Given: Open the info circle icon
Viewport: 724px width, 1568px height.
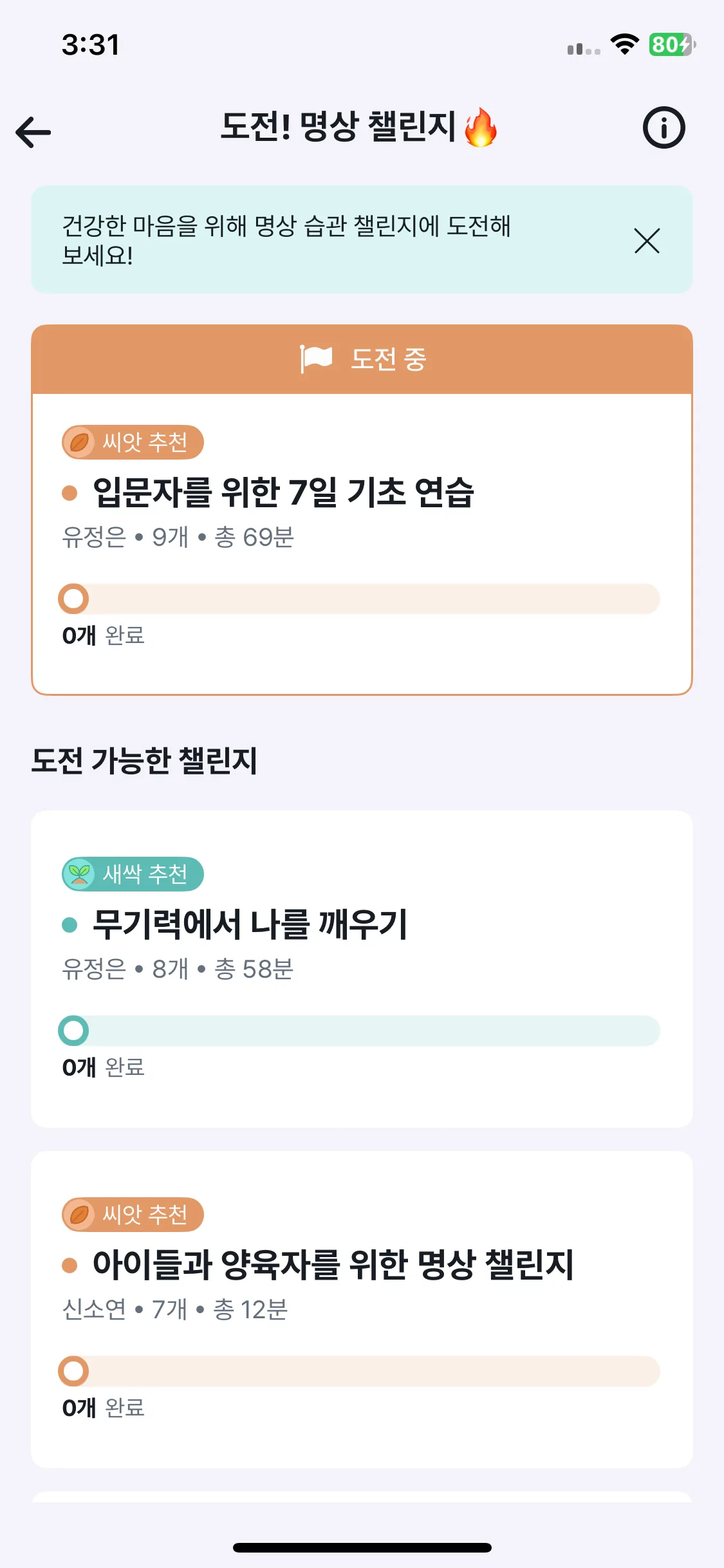Looking at the screenshot, I should [x=664, y=127].
